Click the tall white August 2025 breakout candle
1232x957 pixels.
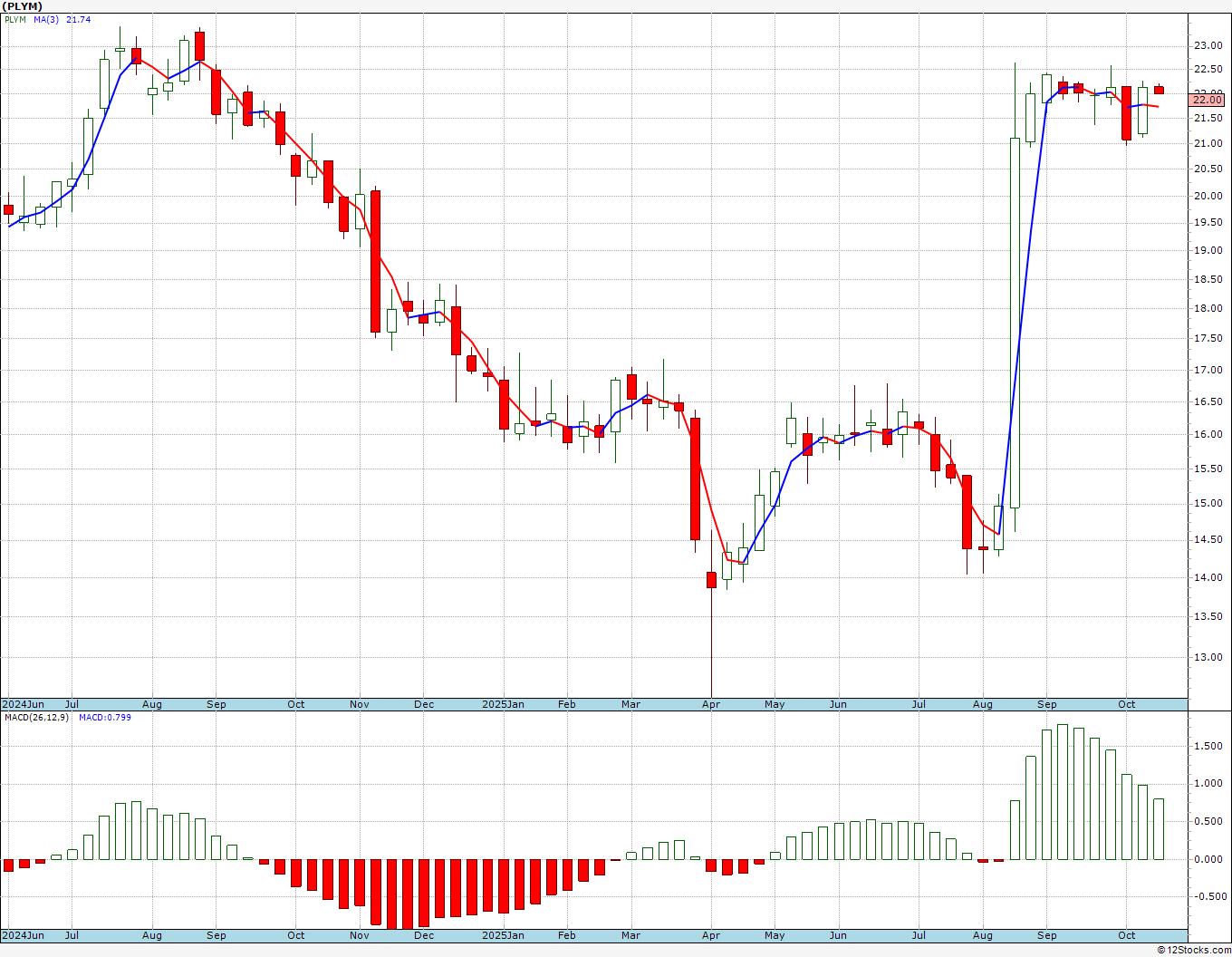click(1015, 322)
